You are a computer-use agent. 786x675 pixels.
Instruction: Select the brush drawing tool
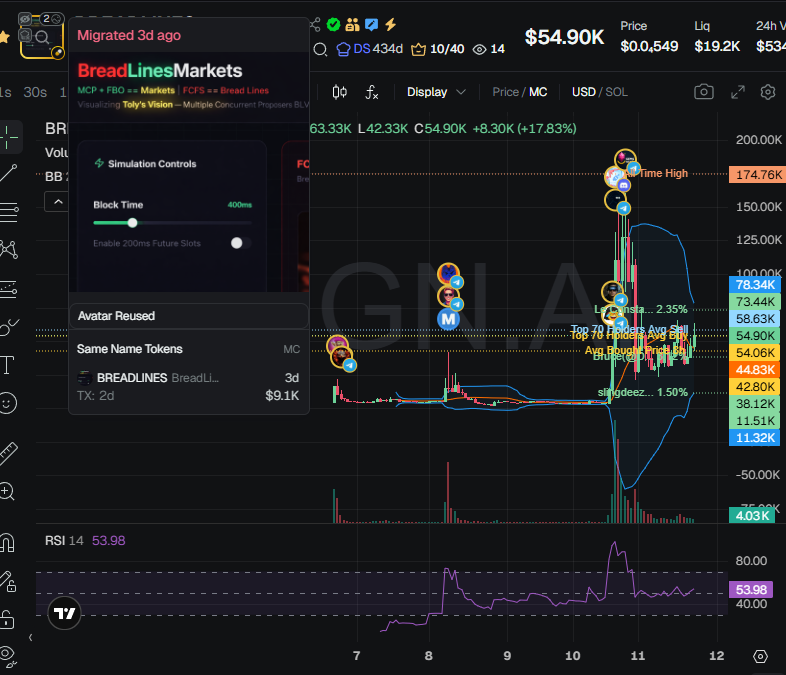click(9, 327)
